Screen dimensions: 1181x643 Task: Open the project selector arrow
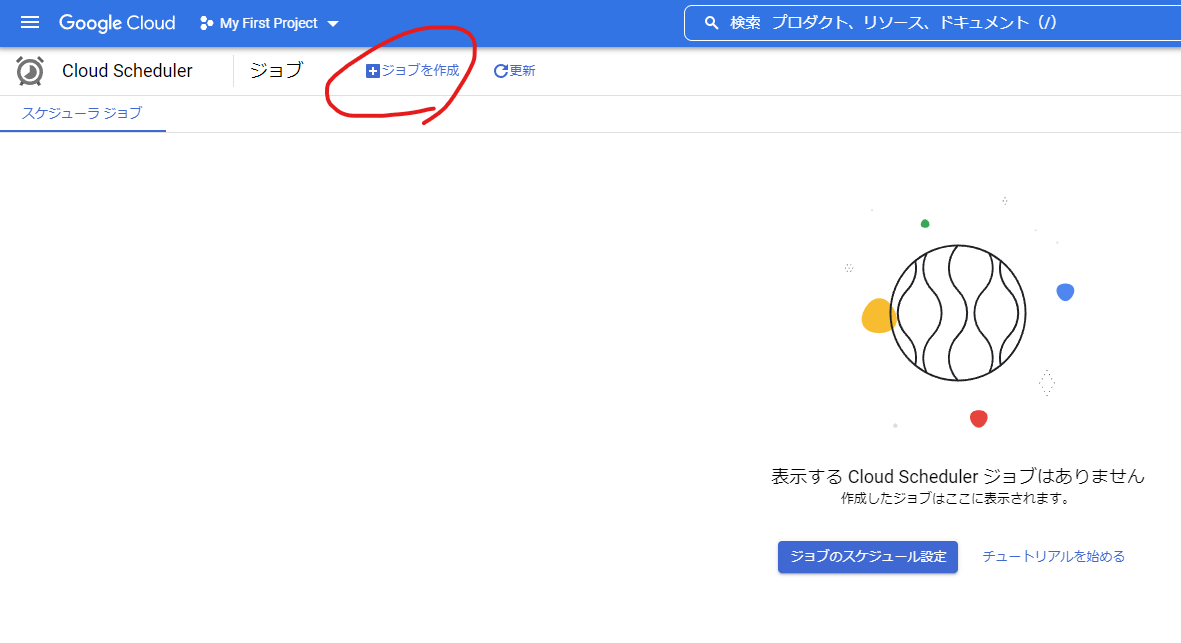point(333,22)
